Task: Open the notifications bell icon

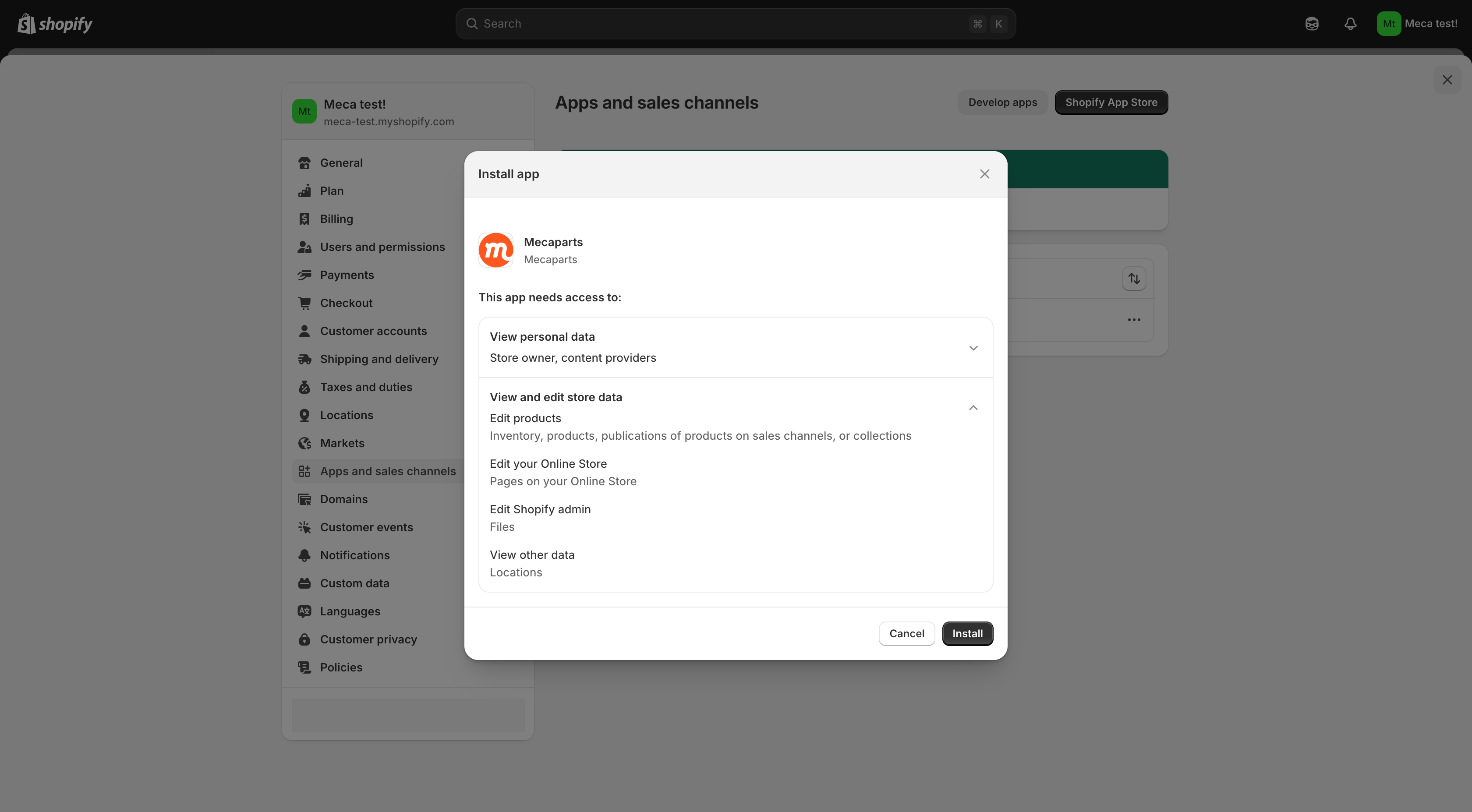Action: [x=1350, y=23]
